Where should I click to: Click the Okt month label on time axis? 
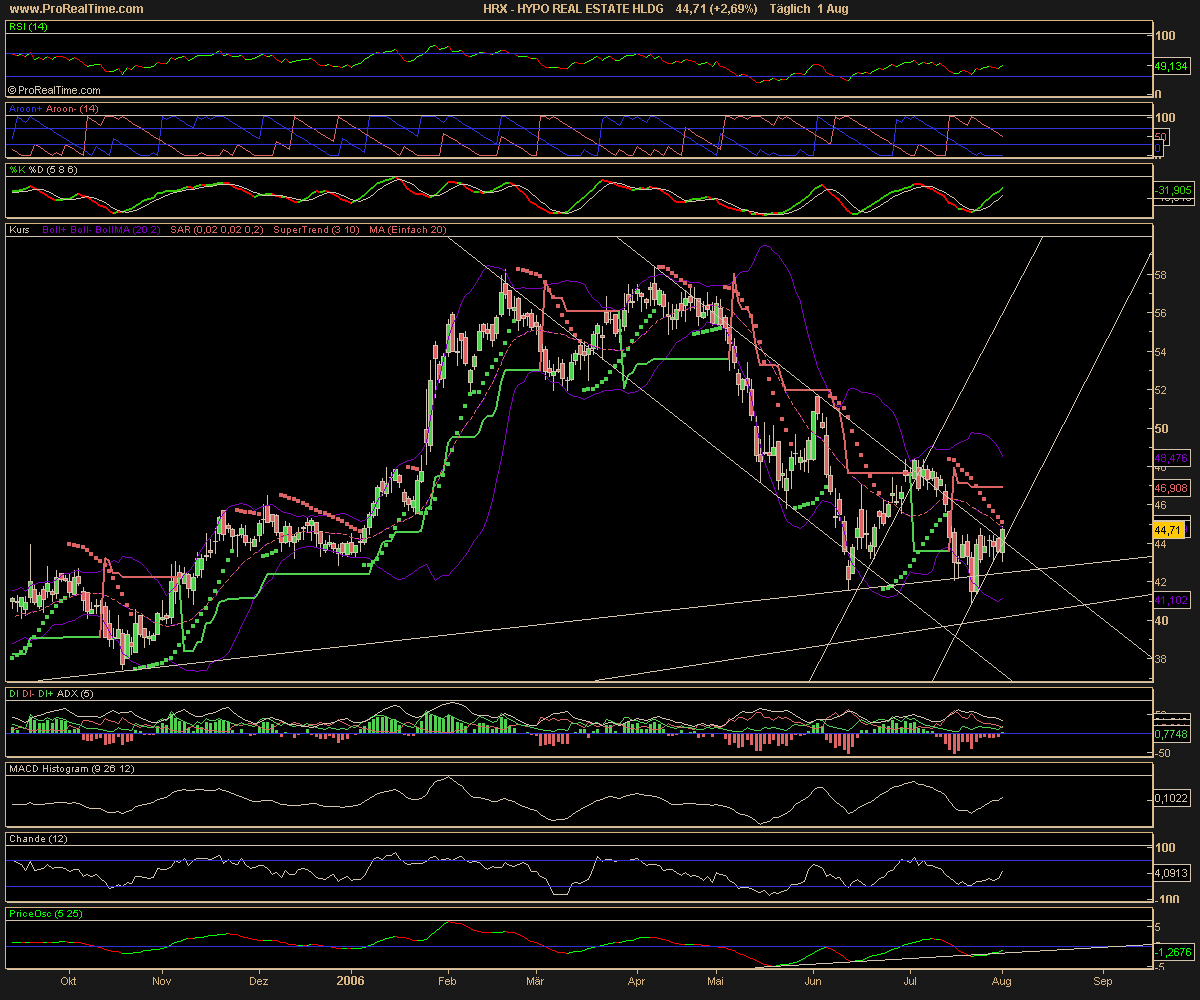point(68,982)
